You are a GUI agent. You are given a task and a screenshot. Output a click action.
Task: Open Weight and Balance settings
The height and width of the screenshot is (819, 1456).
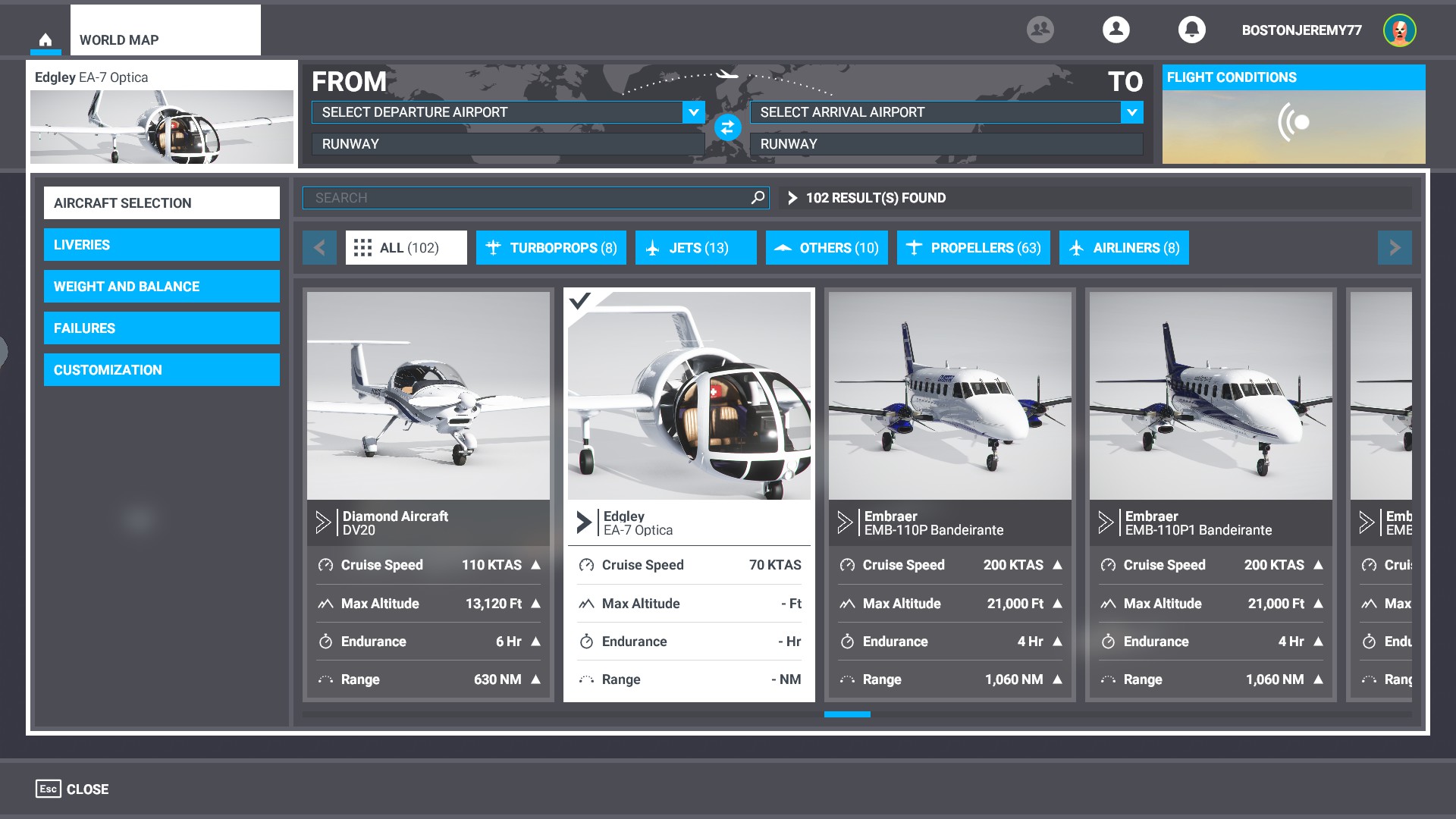pyautogui.click(x=162, y=287)
